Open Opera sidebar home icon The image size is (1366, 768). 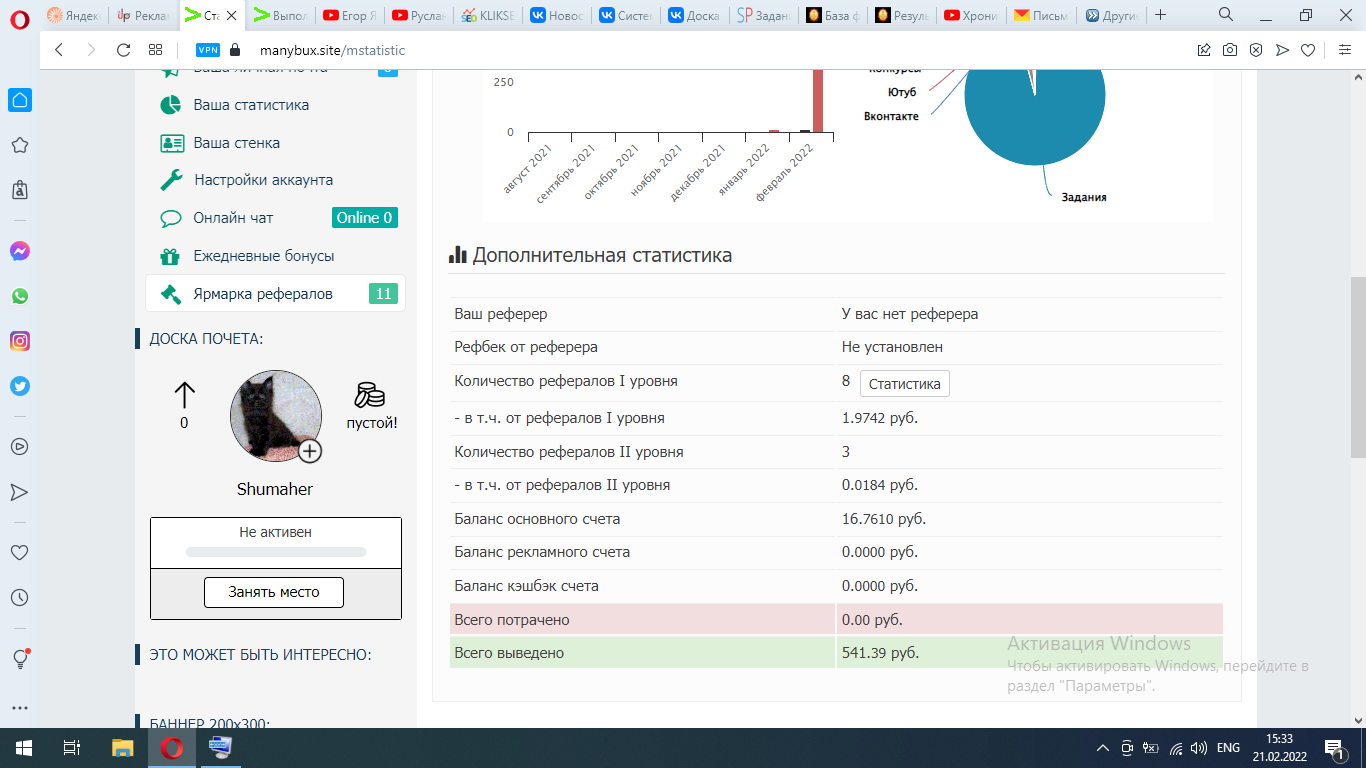click(x=19, y=100)
